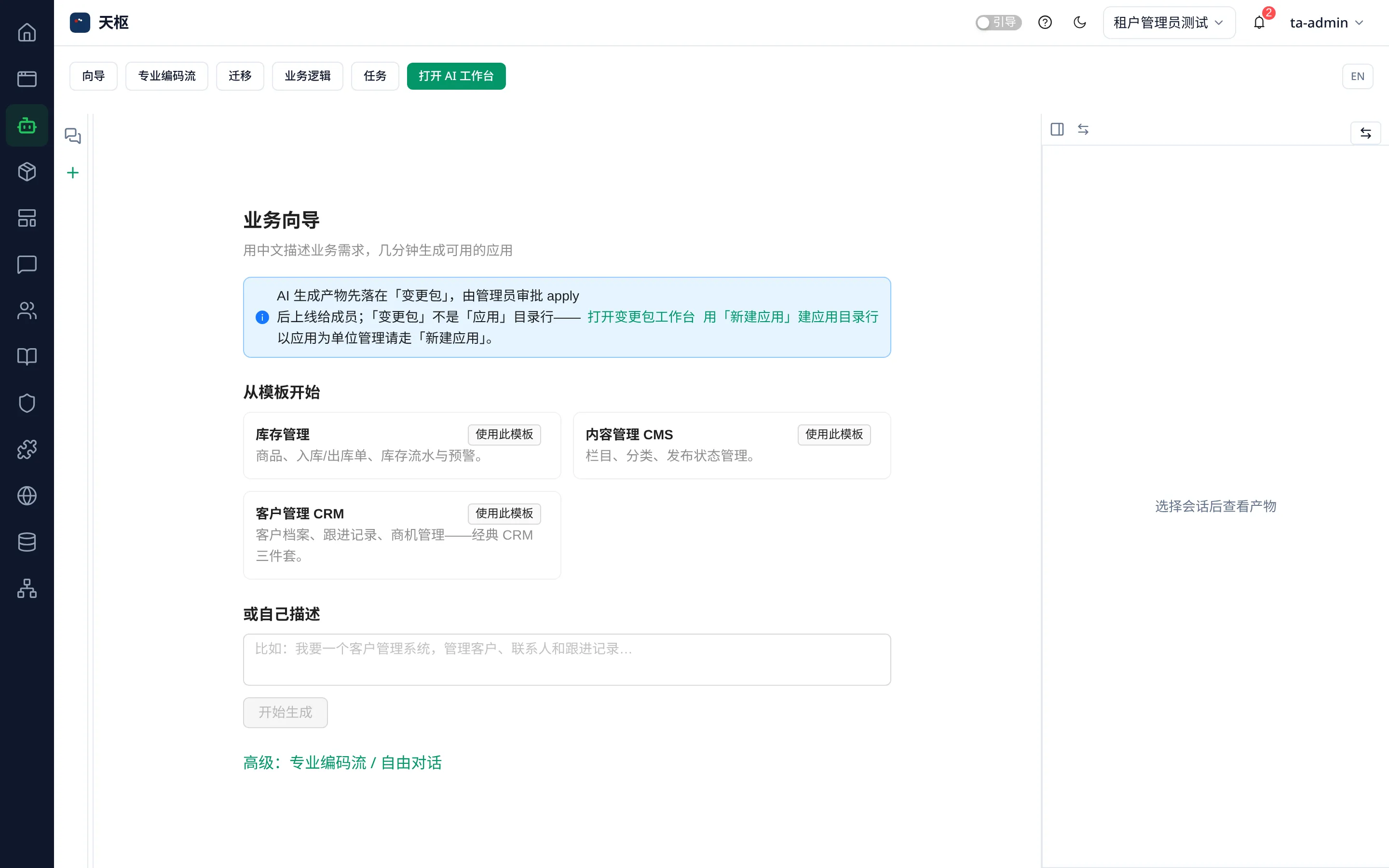The image size is (1389, 868).
Task: Use the 内容管理 CMS template
Action: pyautogui.click(x=834, y=434)
